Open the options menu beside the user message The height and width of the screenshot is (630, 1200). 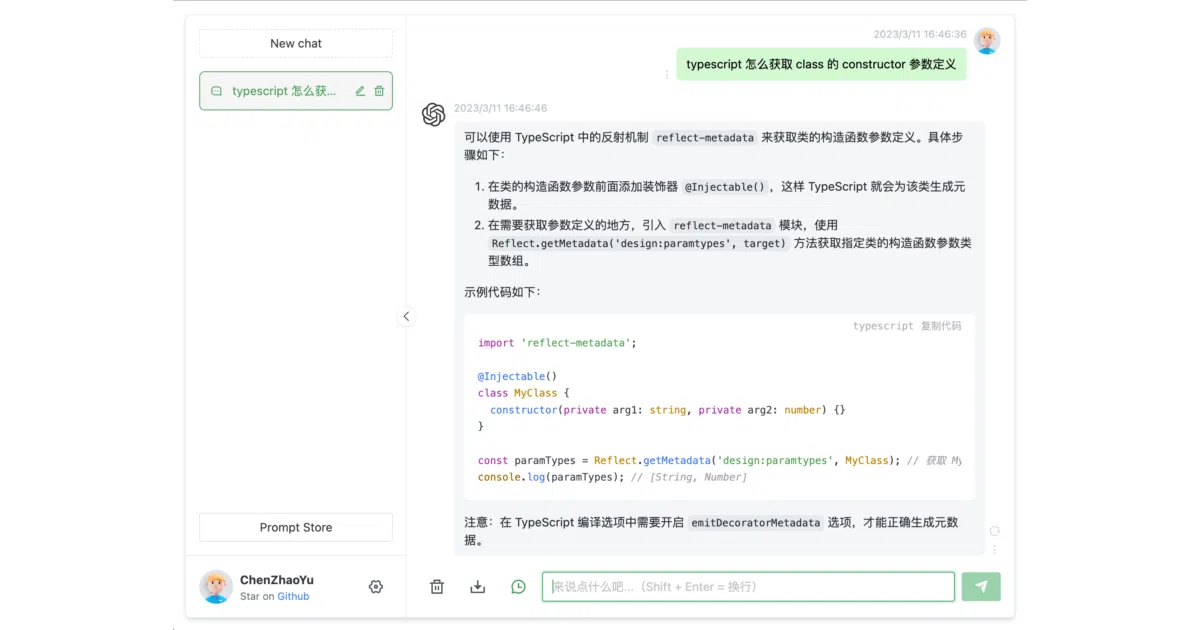(x=667, y=74)
